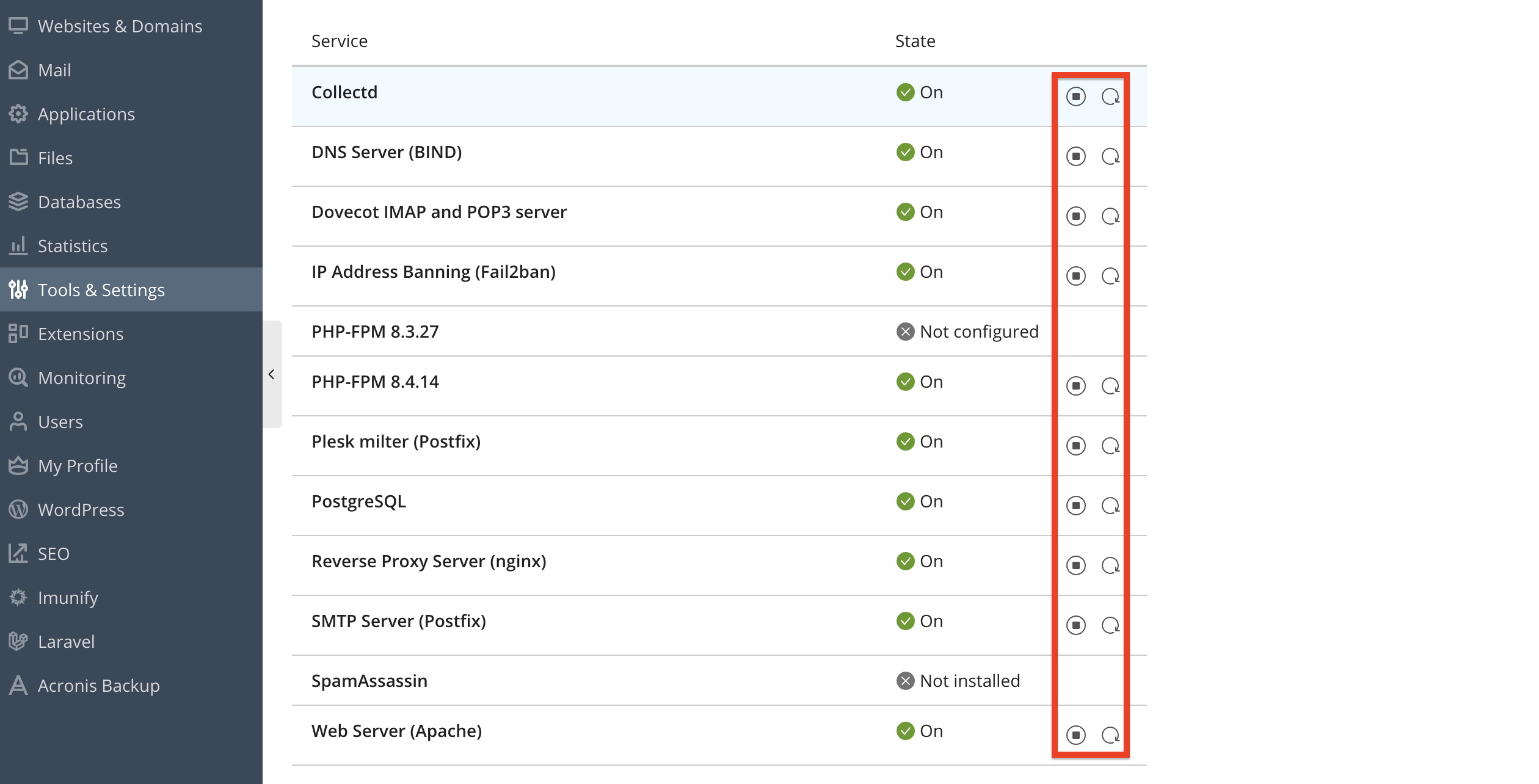Open the Files manager
The image size is (1539, 784).
pos(131,158)
